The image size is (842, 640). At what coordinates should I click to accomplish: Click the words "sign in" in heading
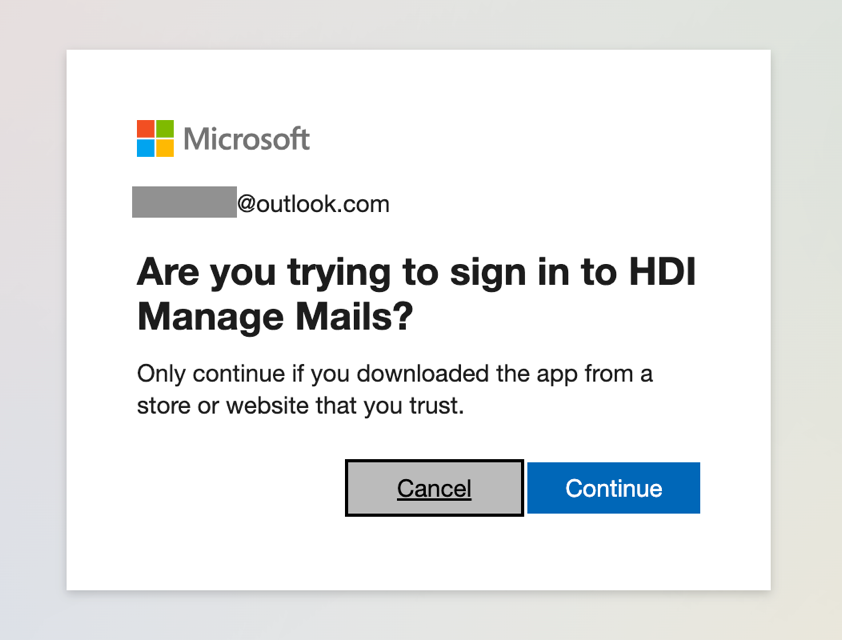510,273
